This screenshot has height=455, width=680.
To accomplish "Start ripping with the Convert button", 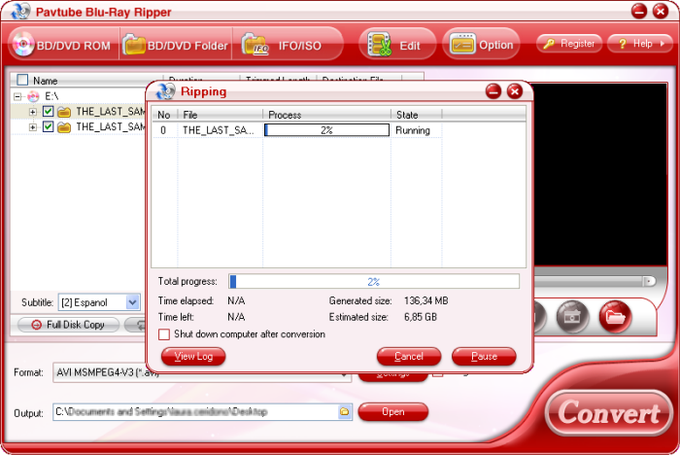I will tap(608, 412).
